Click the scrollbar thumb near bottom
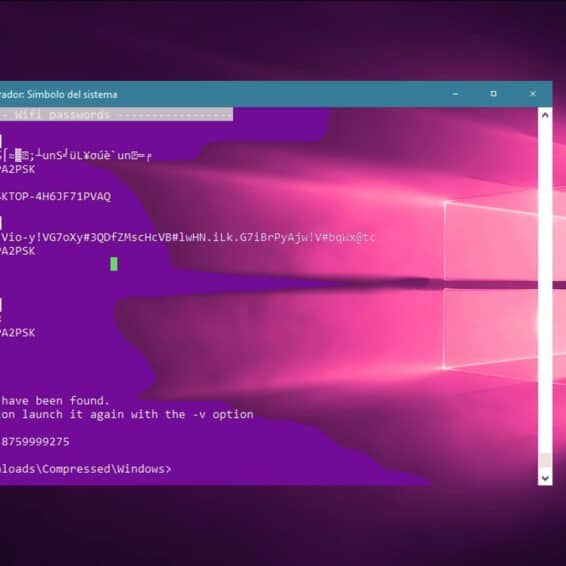 (x=545, y=461)
